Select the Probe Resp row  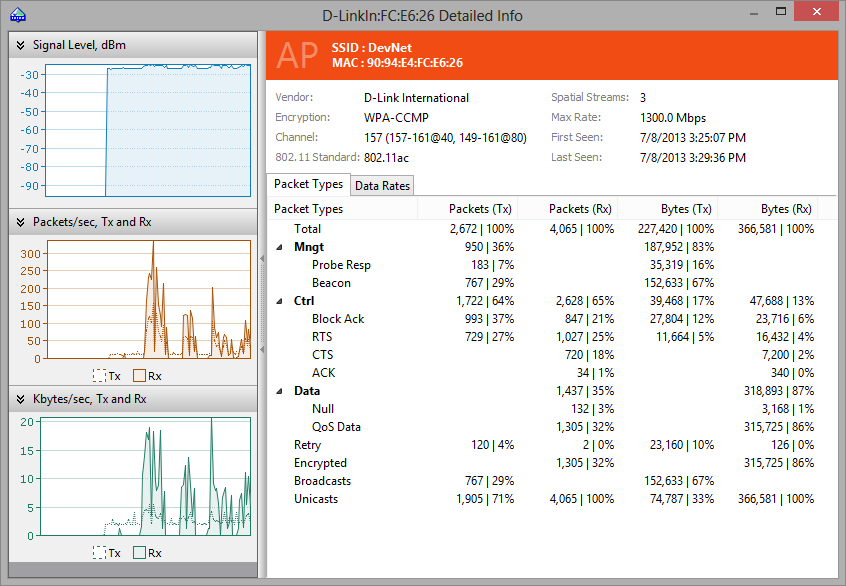(x=551, y=265)
